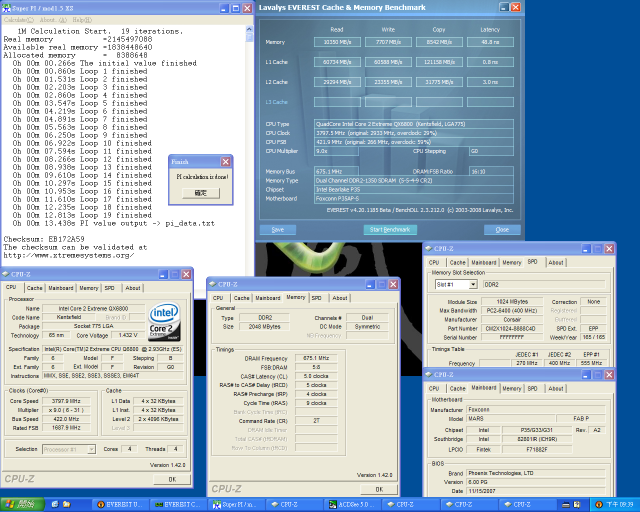Click the system tray icon next to the drive icon
Viewport: 640px width, 512px height.
tap(577, 505)
